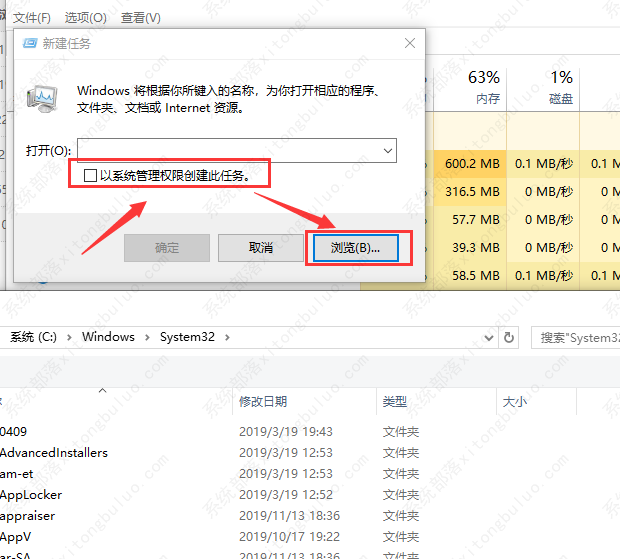Expand the chevron after Windows breadcrumb
Screen dimensions: 620x559
point(147,338)
